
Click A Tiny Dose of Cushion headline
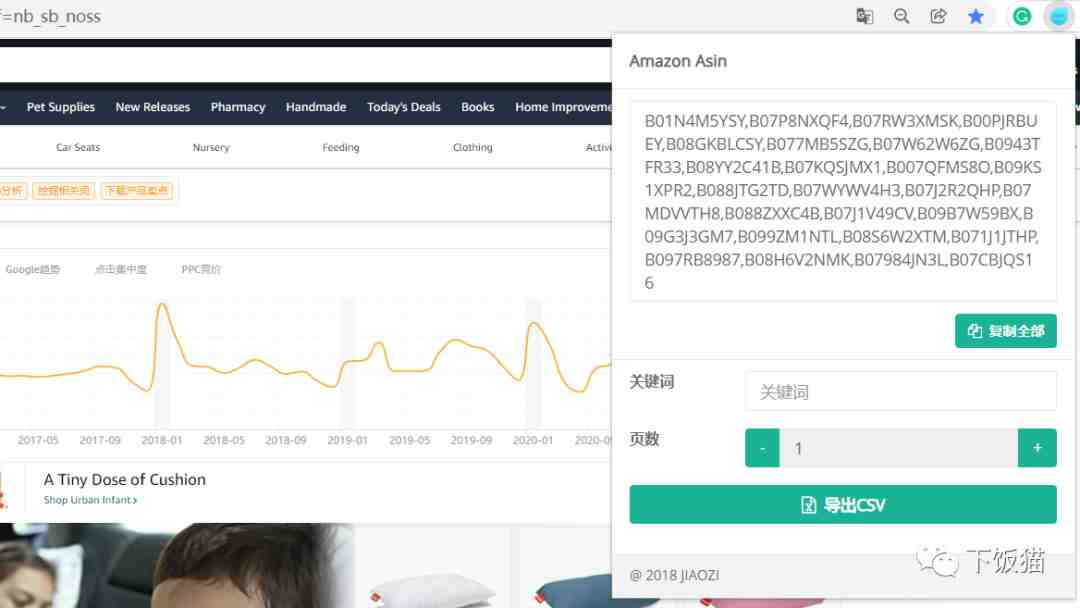click(x=125, y=479)
